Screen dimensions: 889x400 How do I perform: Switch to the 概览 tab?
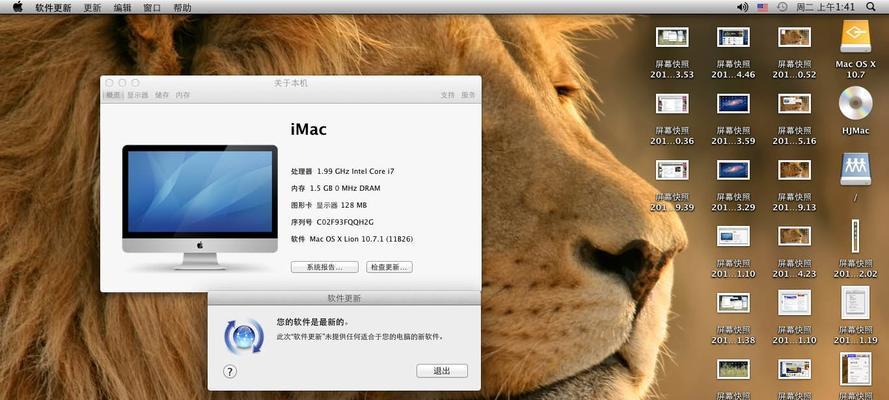pos(113,95)
